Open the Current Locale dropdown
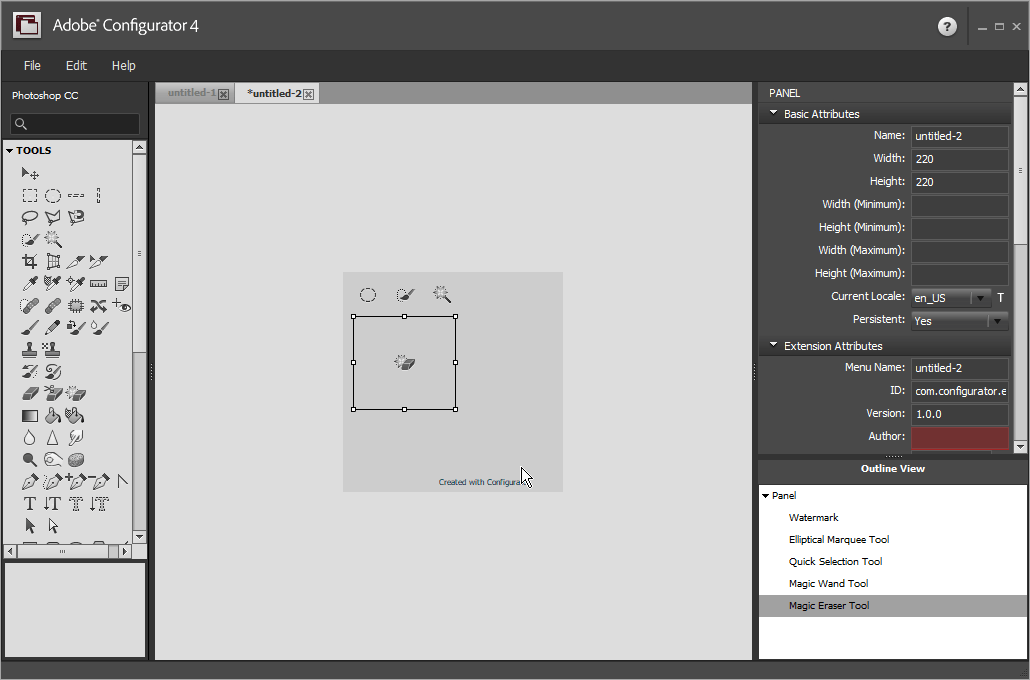Screen dimensions: 1030x680 pyautogui.click(x=951, y=298)
